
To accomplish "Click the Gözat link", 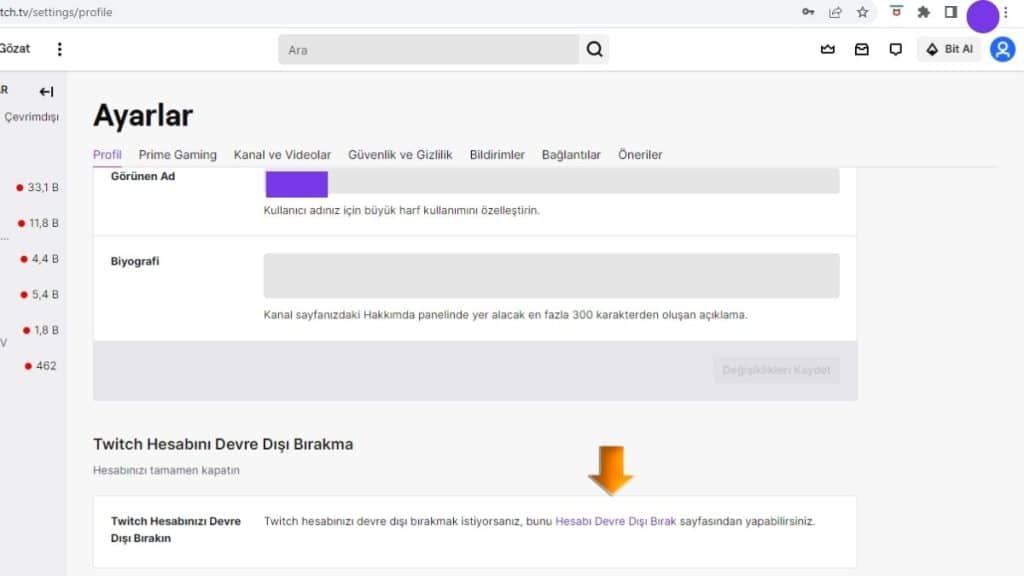I will (14, 49).
